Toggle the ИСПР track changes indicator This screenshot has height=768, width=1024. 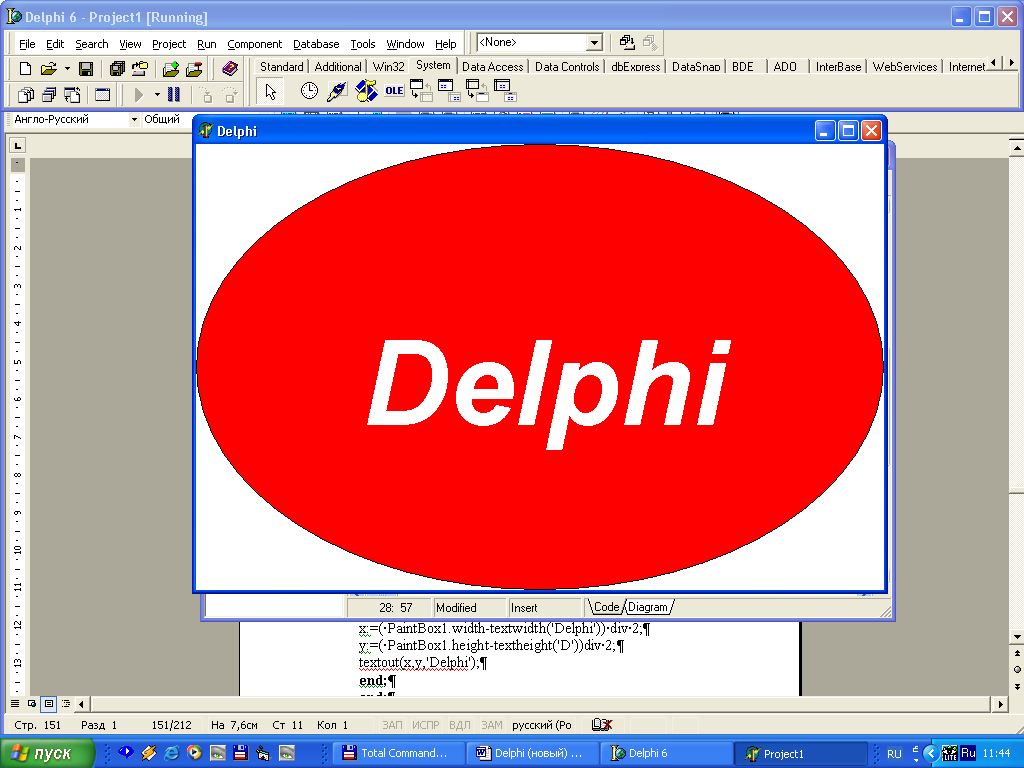click(426, 725)
